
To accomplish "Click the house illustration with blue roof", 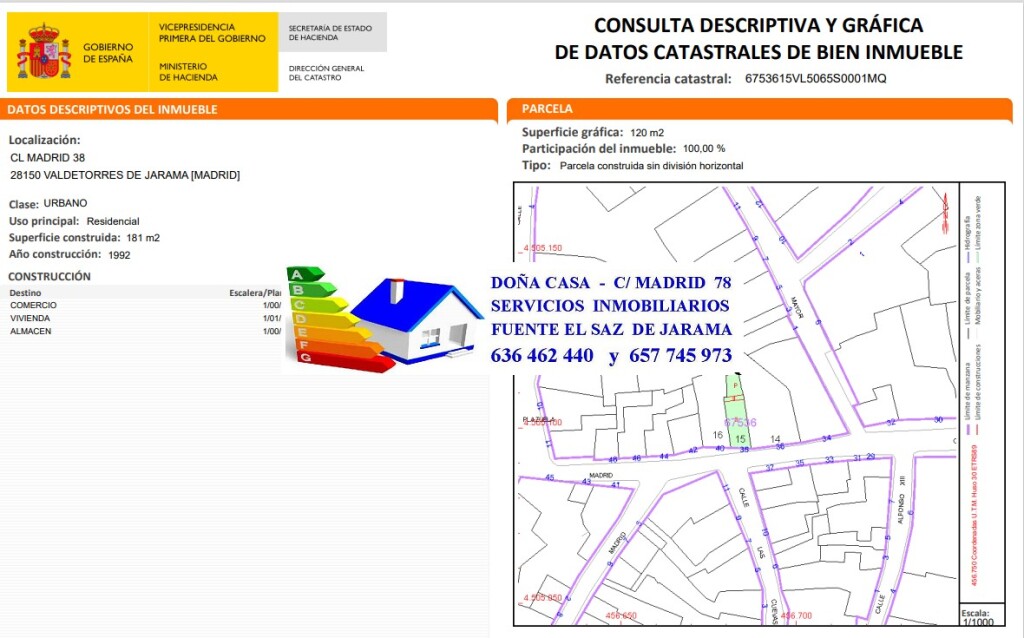I will click(416, 321).
